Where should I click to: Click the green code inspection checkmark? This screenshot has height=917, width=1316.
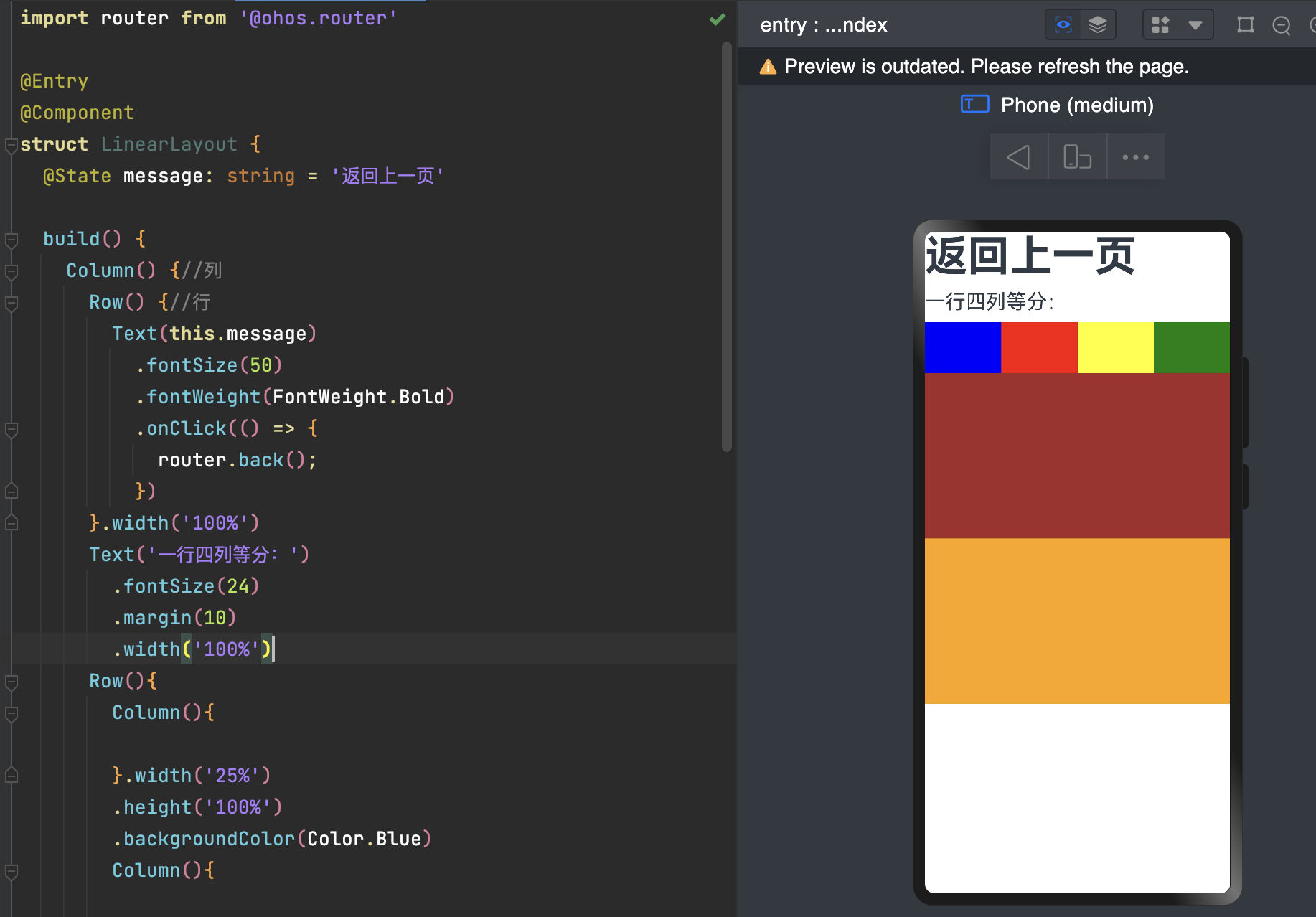[x=717, y=19]
